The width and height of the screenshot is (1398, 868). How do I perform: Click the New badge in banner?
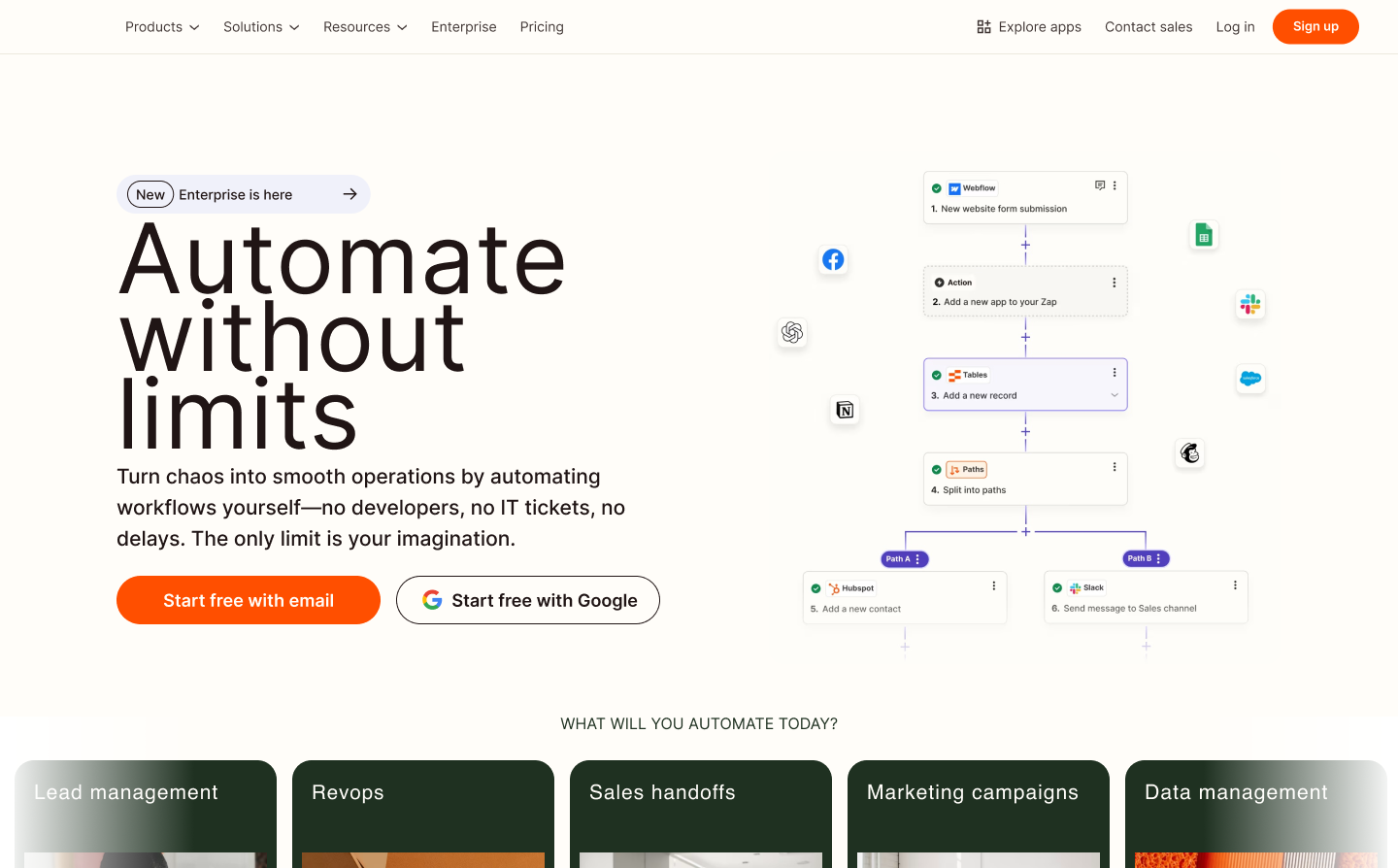(x=150, y=194)
